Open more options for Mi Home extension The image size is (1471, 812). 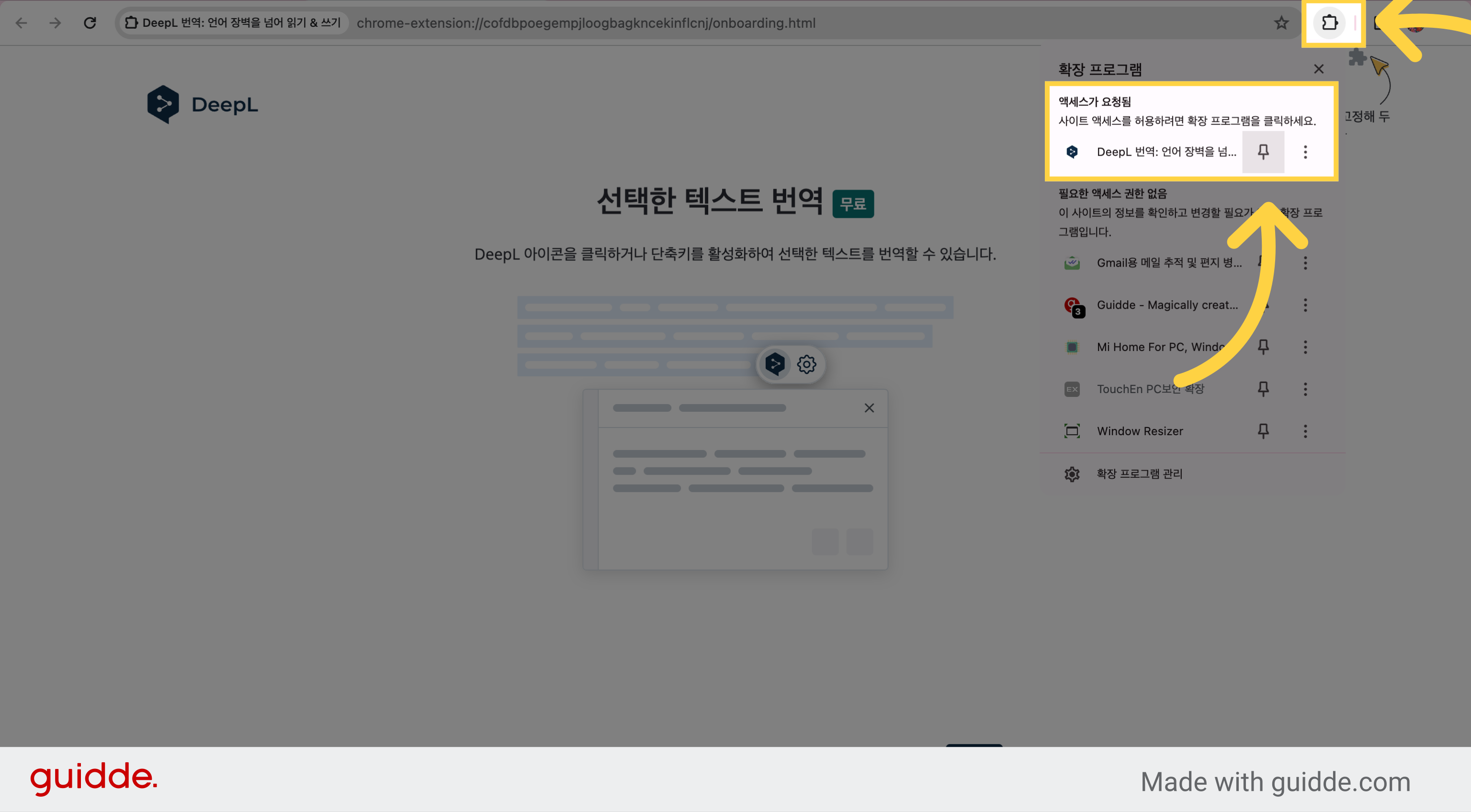click(x=1305, y=347)
